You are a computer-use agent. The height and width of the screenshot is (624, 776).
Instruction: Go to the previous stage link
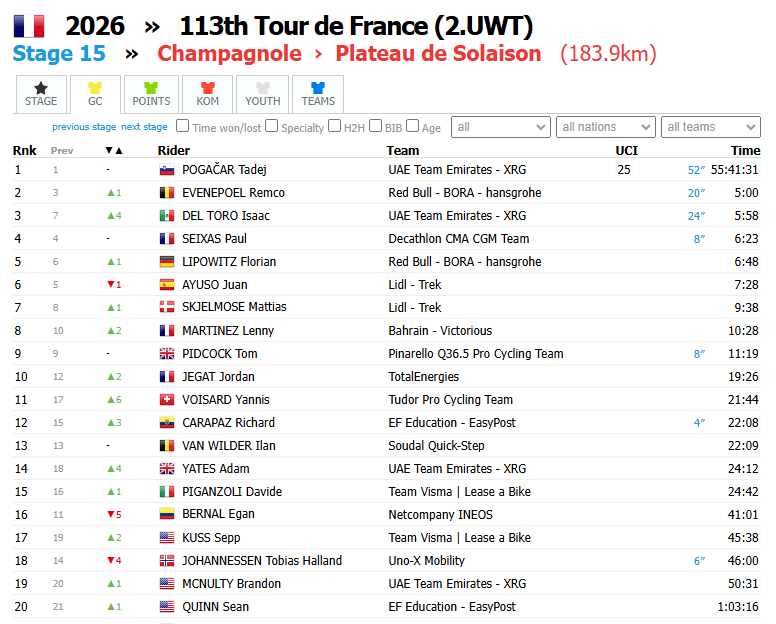tap(84, 127)
